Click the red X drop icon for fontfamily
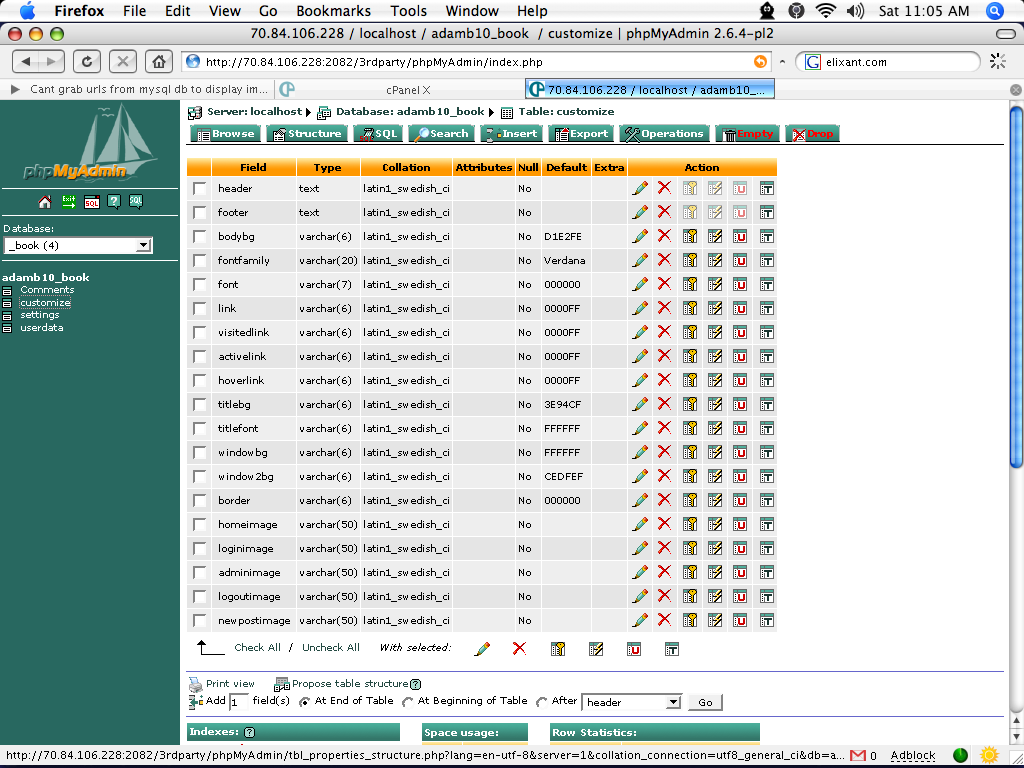Viewport: 1024px width, 768px height. (664, 259)
